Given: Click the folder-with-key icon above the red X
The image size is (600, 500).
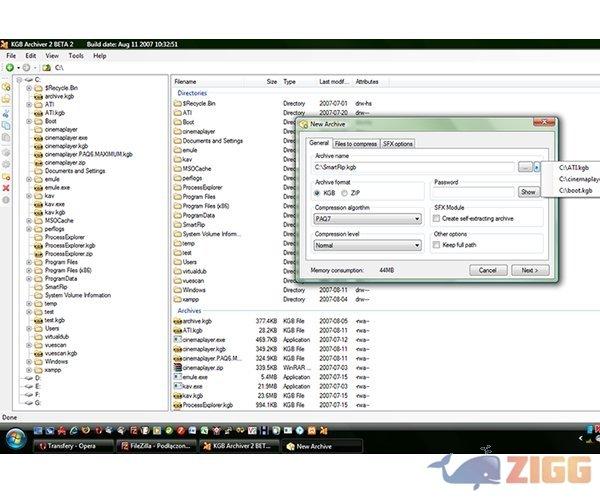Looking at the screenshot, I should 6,176.
